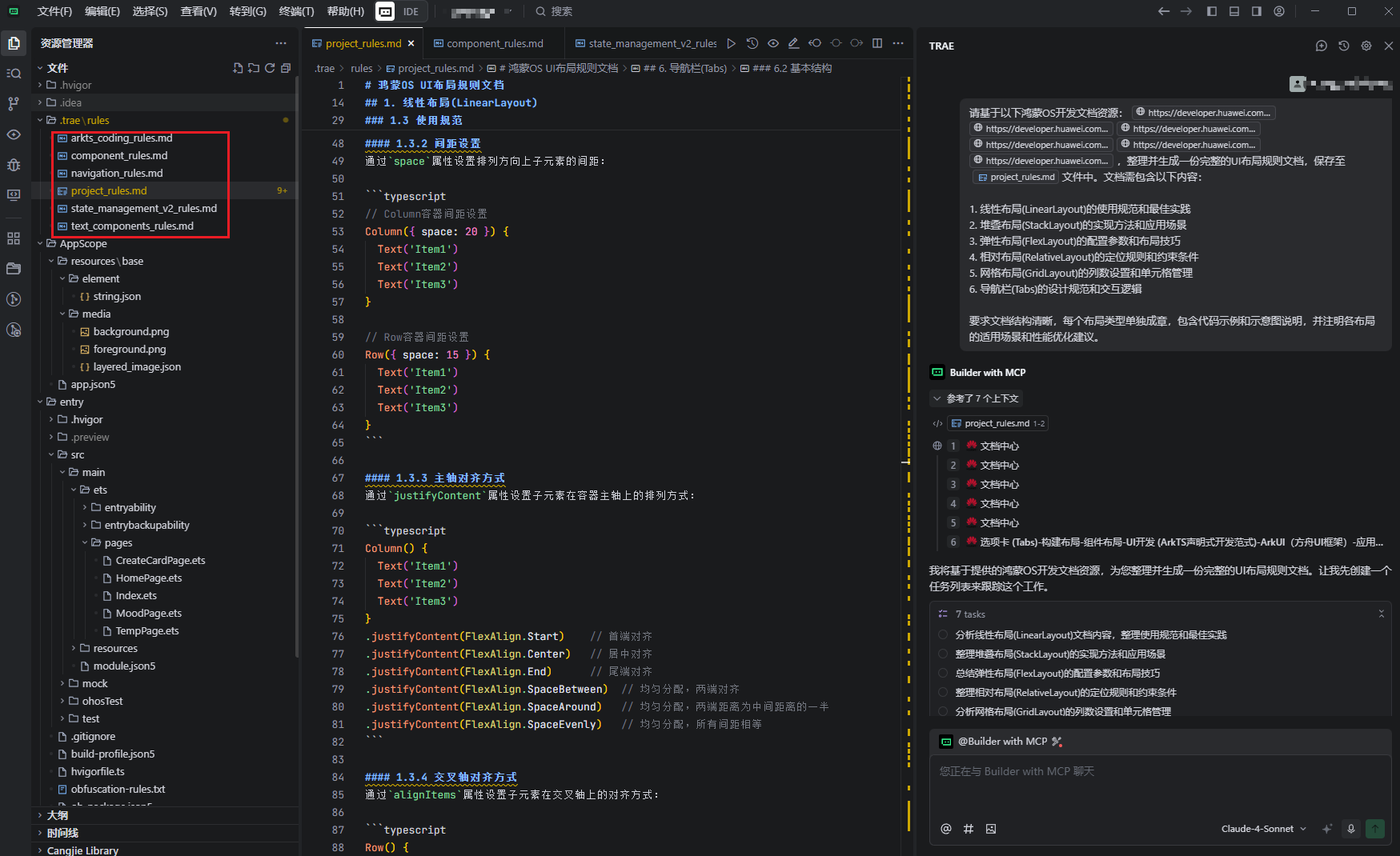The width and height of the screenshot is (1400, 856).
Task: Open the 终端(T) menu
Action: pos(296,11)
